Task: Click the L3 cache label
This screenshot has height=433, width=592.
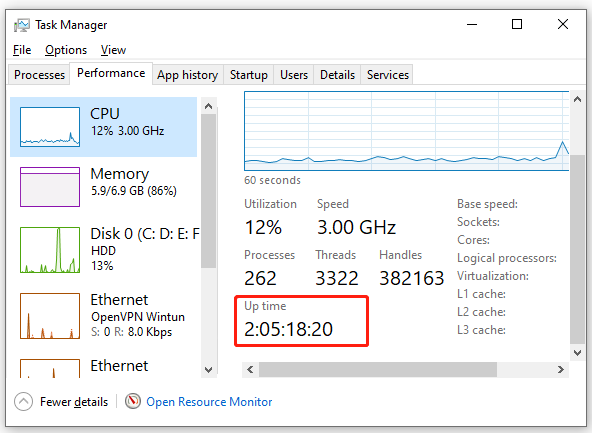Action: point(481,330)
